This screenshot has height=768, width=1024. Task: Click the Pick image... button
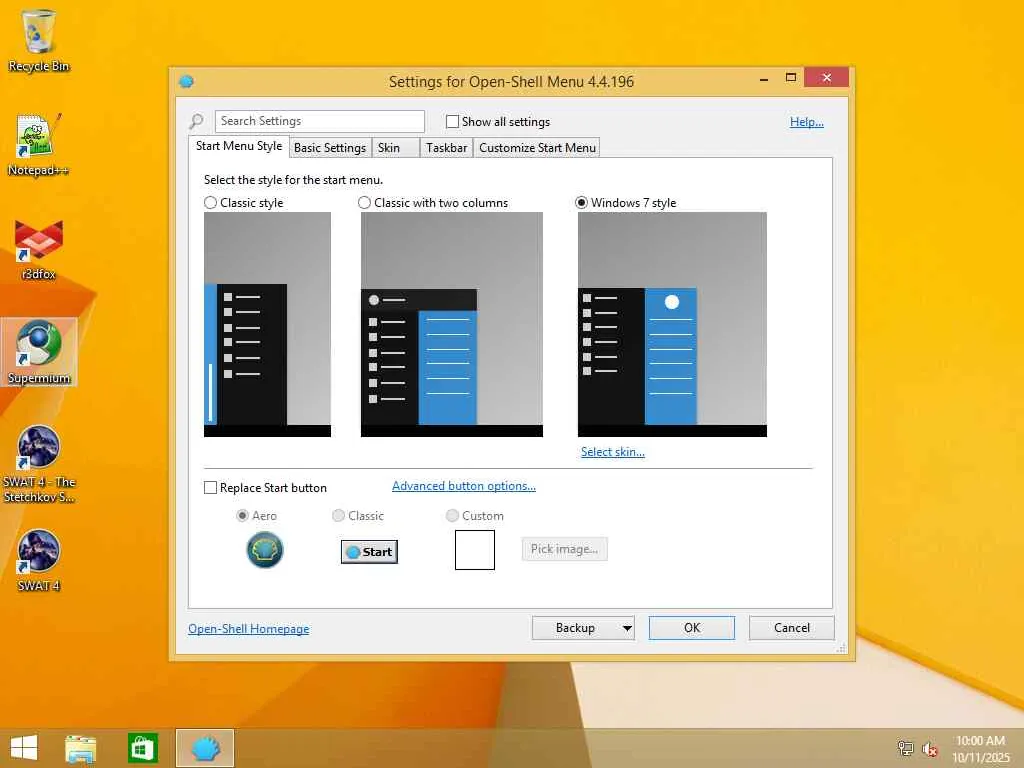pos(564,549)
